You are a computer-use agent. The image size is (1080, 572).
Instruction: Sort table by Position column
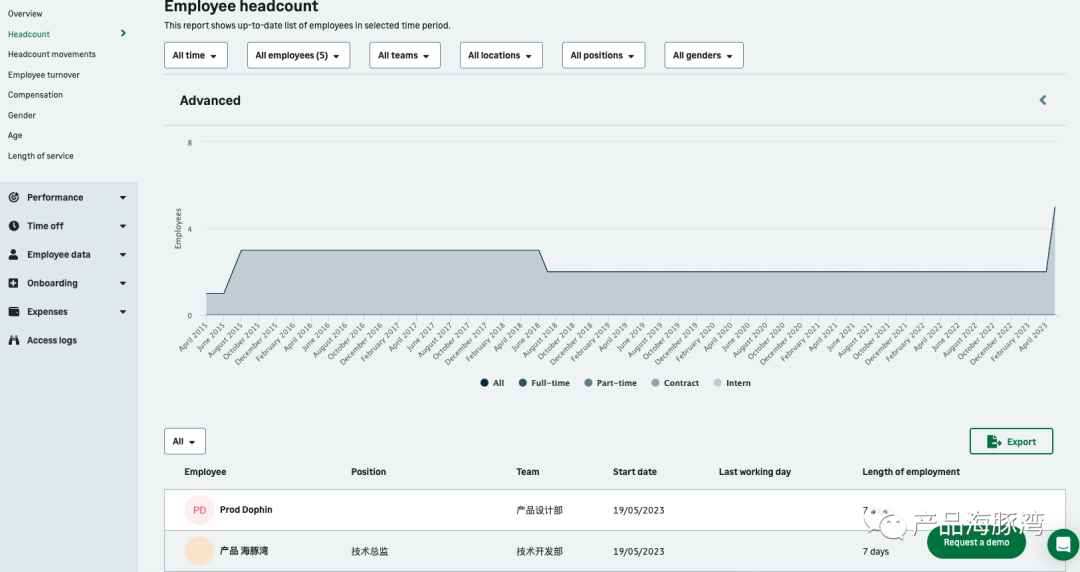[x=368, y=472]
